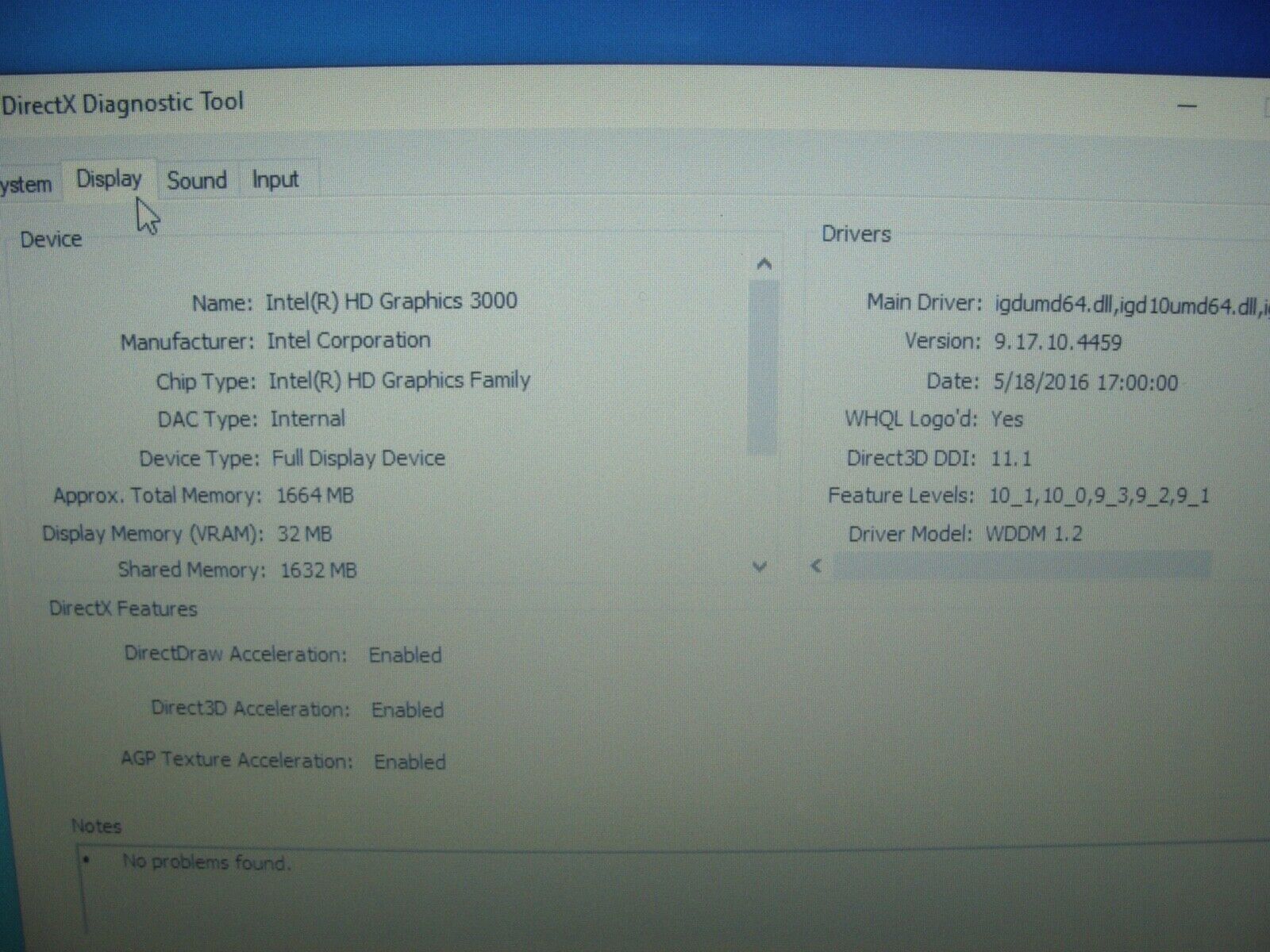This screenshot has width=1270, height=952.
Task: Select total memory value '1664 MB'
Action: pos(315,496)
